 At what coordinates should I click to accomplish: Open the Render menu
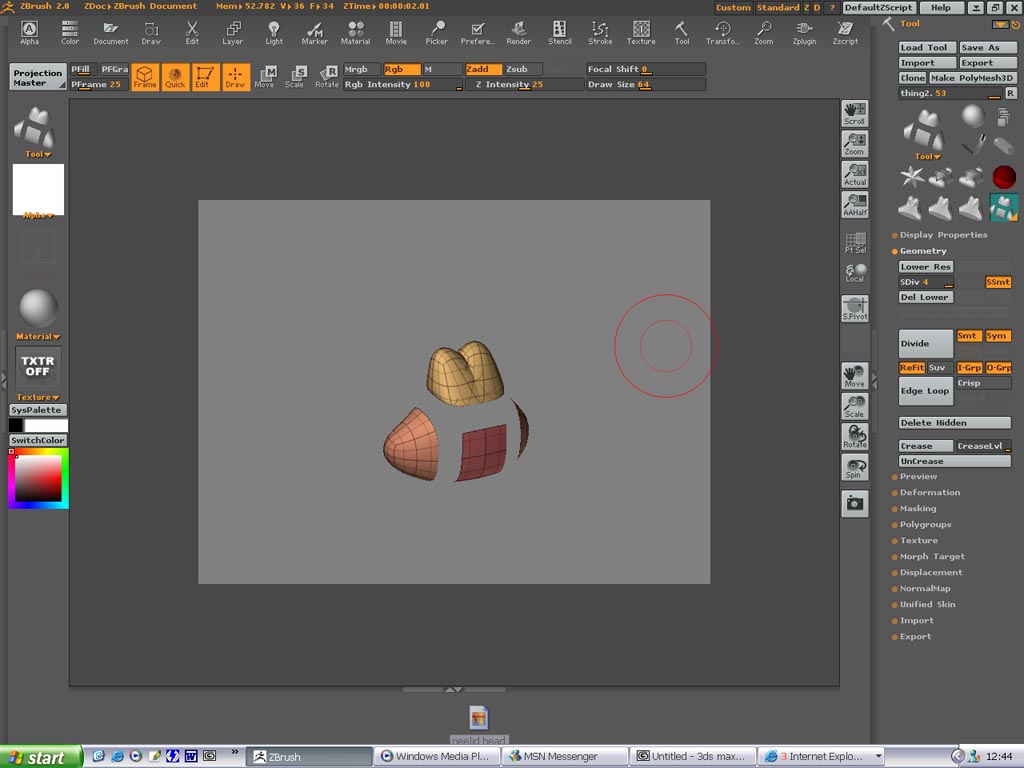tap(519, 31)
